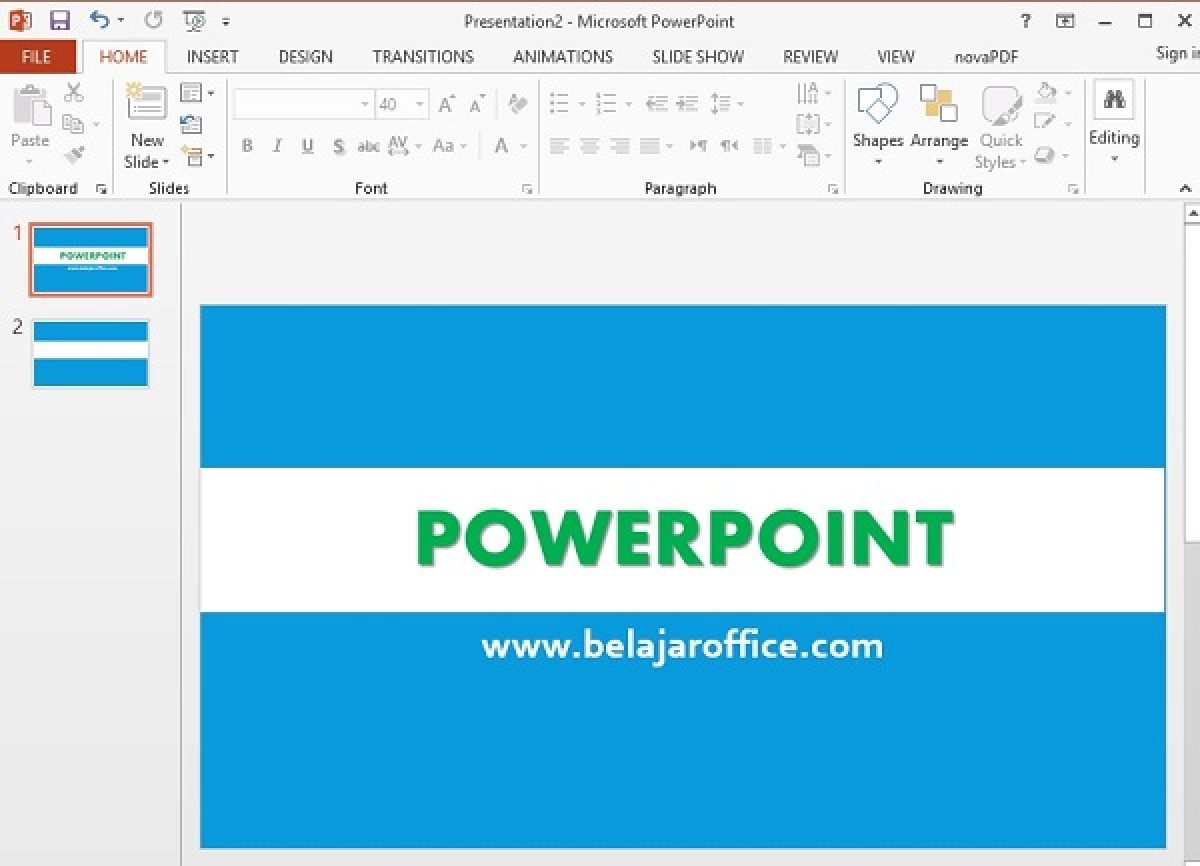Open the Arrange menu
The image size is (1200, 866).
click(x=939, y=125)
